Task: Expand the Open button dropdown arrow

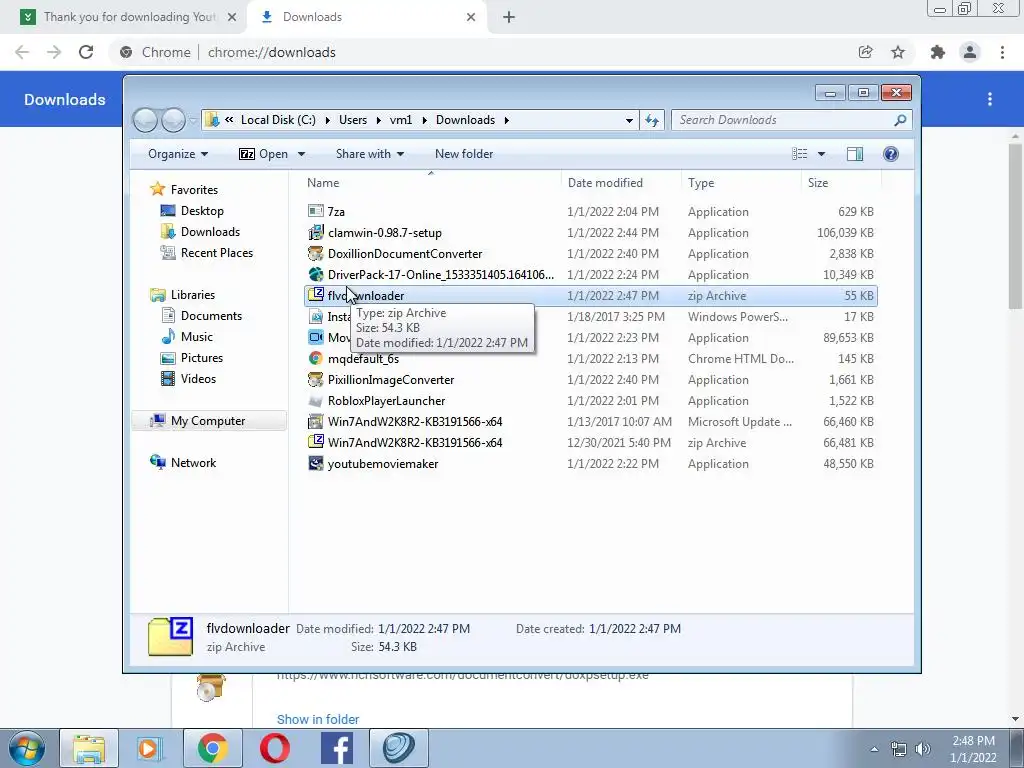Action: 301,154
